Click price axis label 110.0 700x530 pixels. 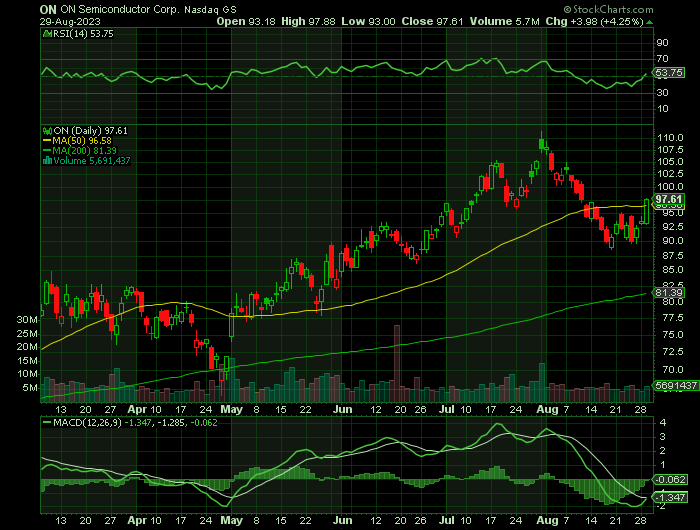pyautogui.click(x=670, y=138)
